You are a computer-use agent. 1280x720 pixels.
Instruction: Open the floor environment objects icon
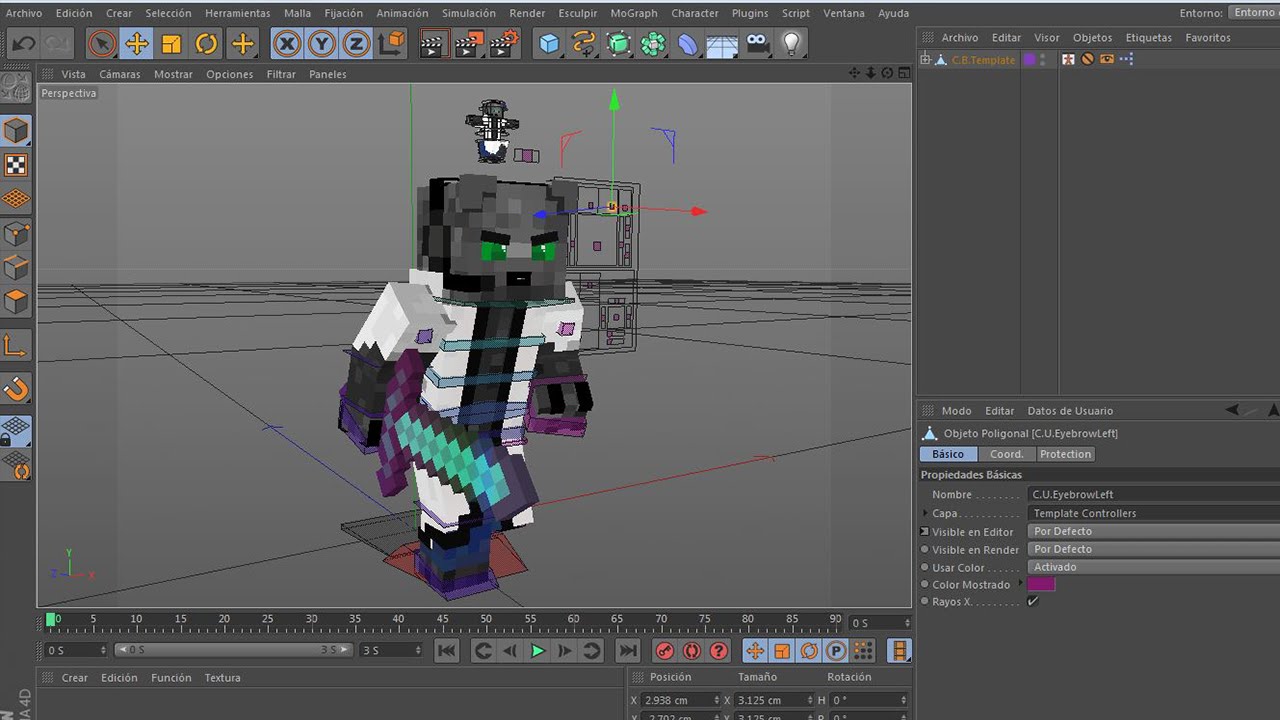point(722,43)
